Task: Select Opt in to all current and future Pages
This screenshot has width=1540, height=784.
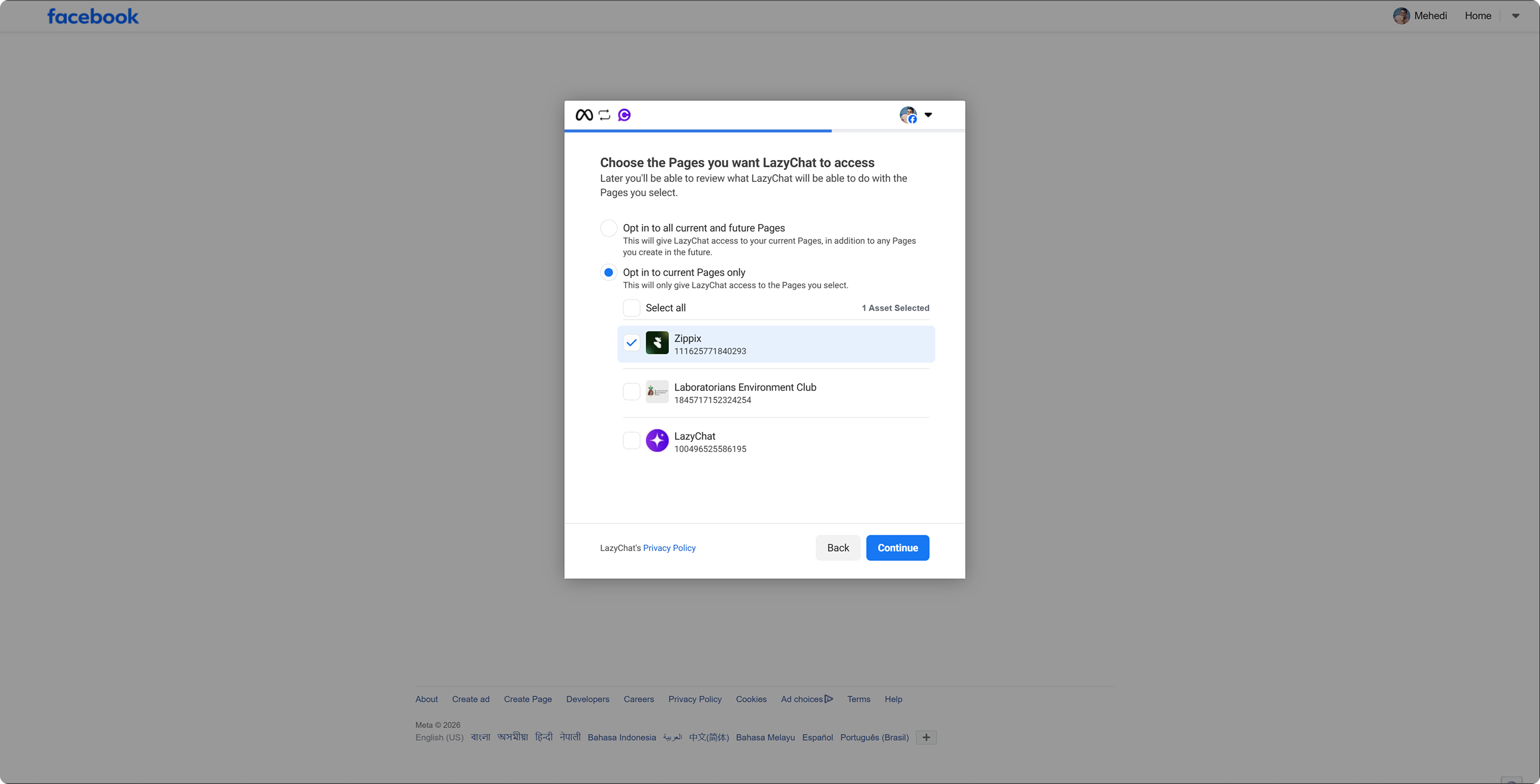Action: (x=609, y=228)
